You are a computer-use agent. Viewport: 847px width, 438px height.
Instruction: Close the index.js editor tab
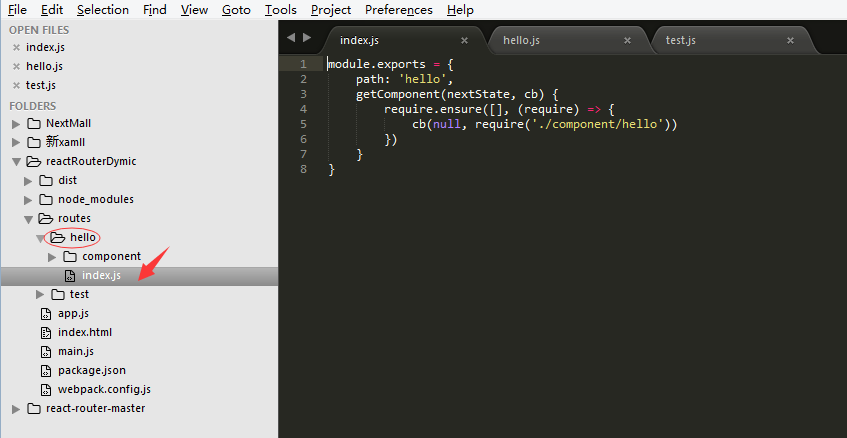(464, 41)
